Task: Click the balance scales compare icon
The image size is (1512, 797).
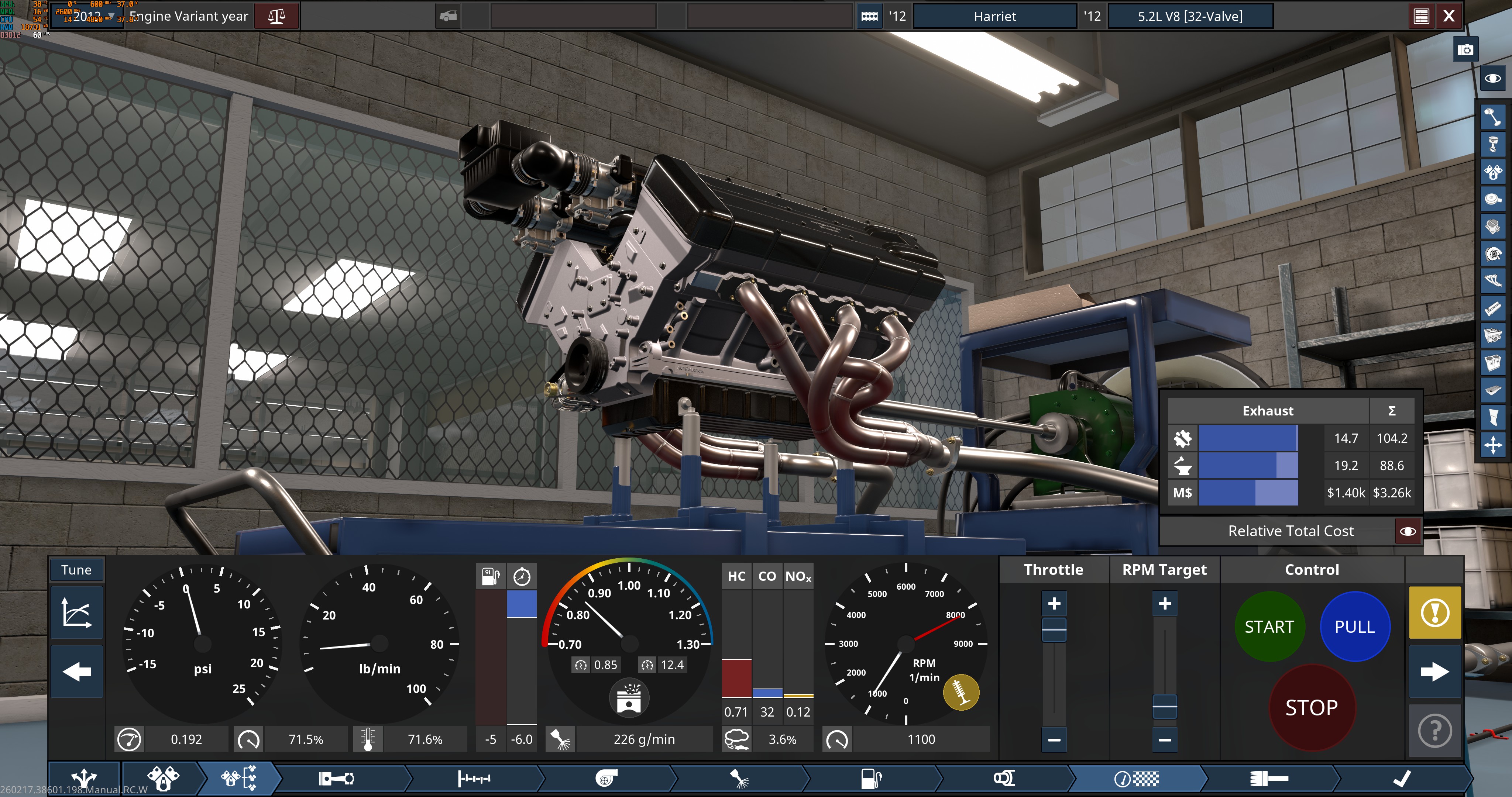Action: 276,17
